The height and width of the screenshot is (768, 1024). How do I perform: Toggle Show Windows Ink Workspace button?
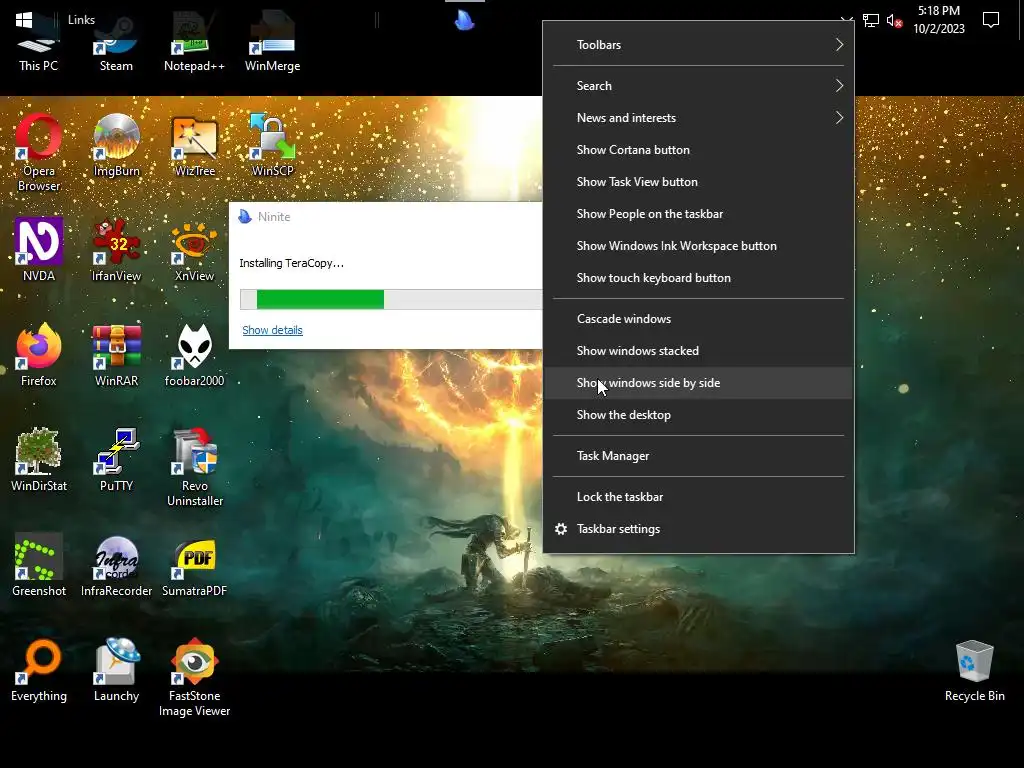point(698,246)
